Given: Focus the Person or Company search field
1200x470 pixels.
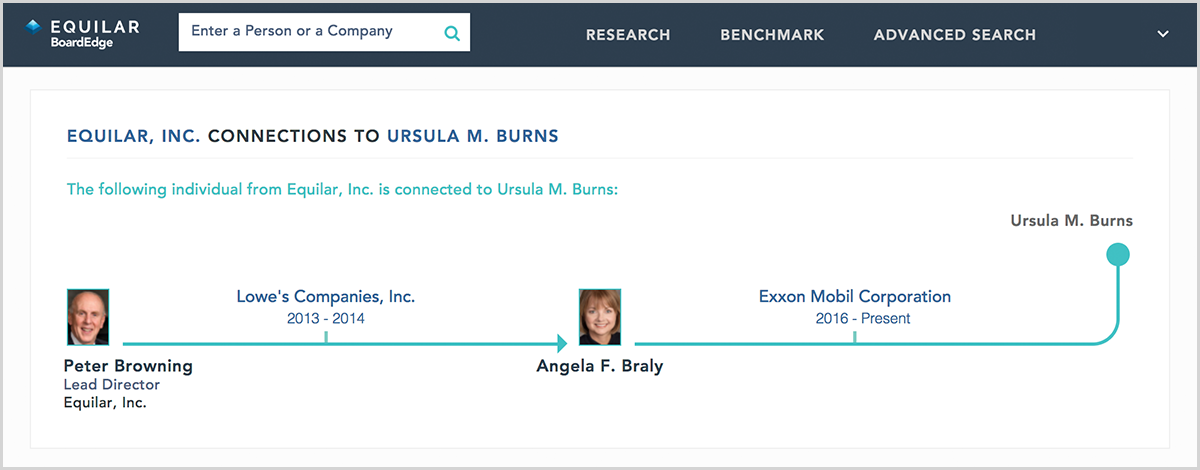Looking at the screenshot, I should point(324,32).
